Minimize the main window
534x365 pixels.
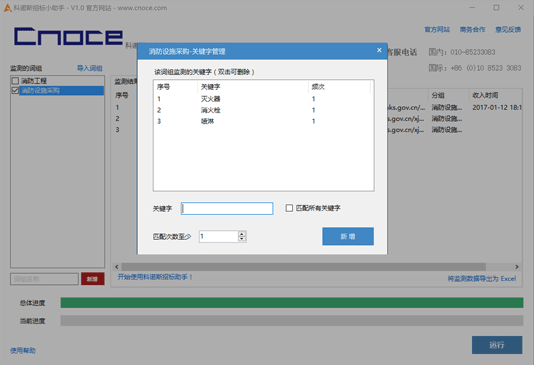pyautogui.click(x=472, y=7)
